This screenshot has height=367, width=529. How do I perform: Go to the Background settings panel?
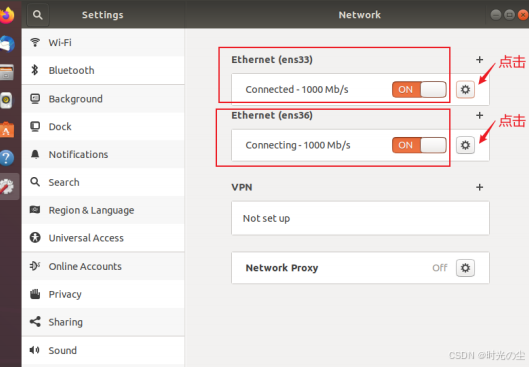tap(103, 99)
